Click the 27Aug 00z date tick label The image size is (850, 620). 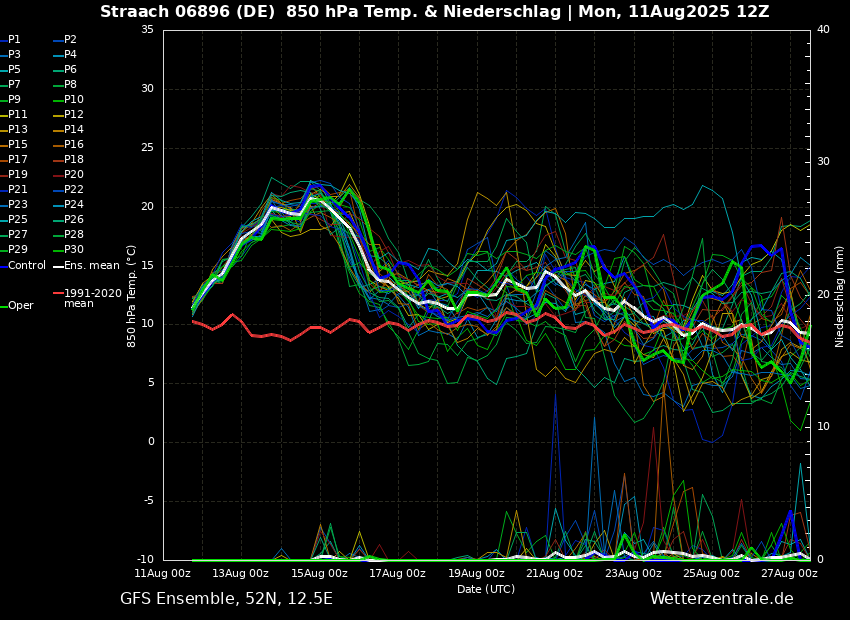[x=789, y=574]
